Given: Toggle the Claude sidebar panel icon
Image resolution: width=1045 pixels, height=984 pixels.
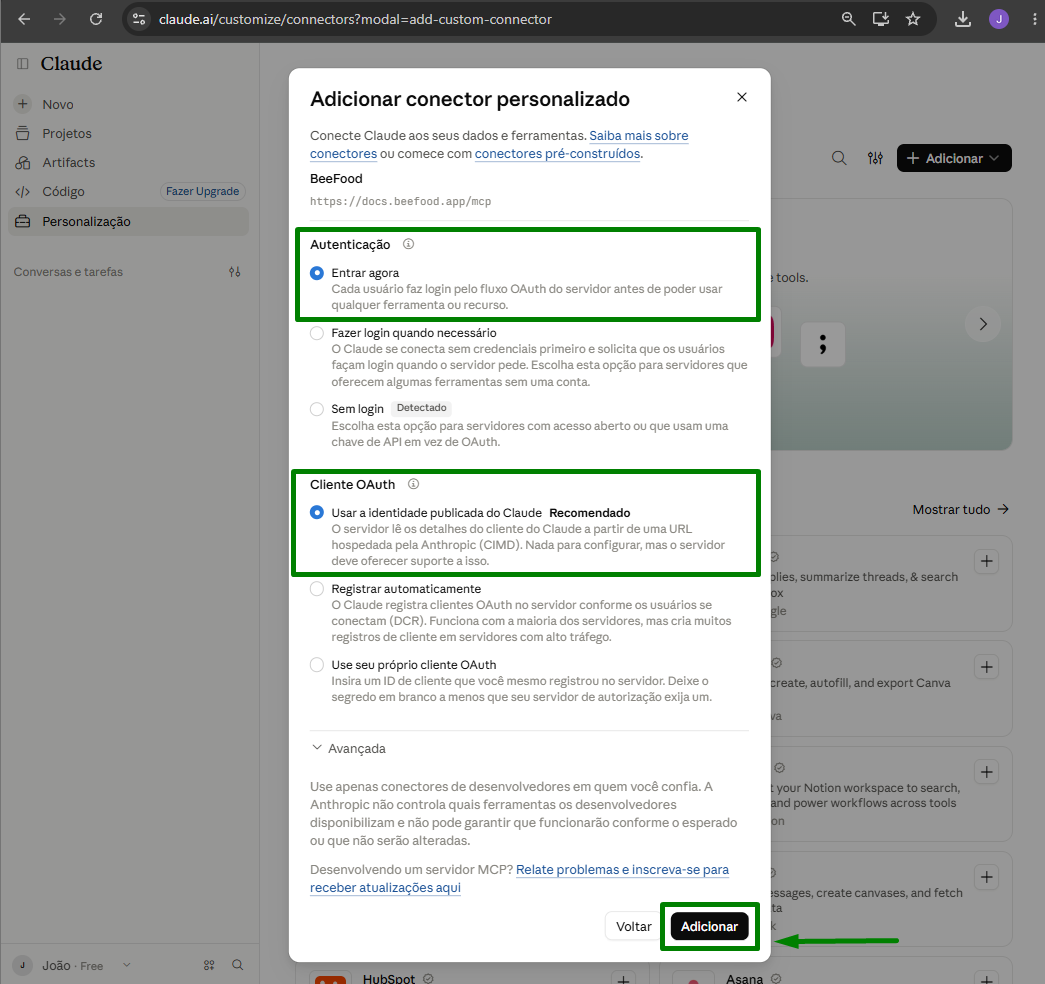Looking at the screenshot, I should point(23,63).
